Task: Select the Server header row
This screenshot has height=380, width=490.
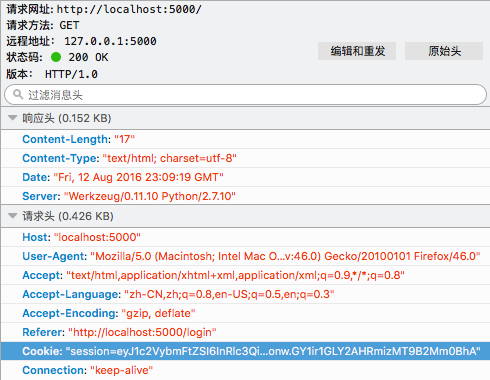Action: [x=246, y=196]
